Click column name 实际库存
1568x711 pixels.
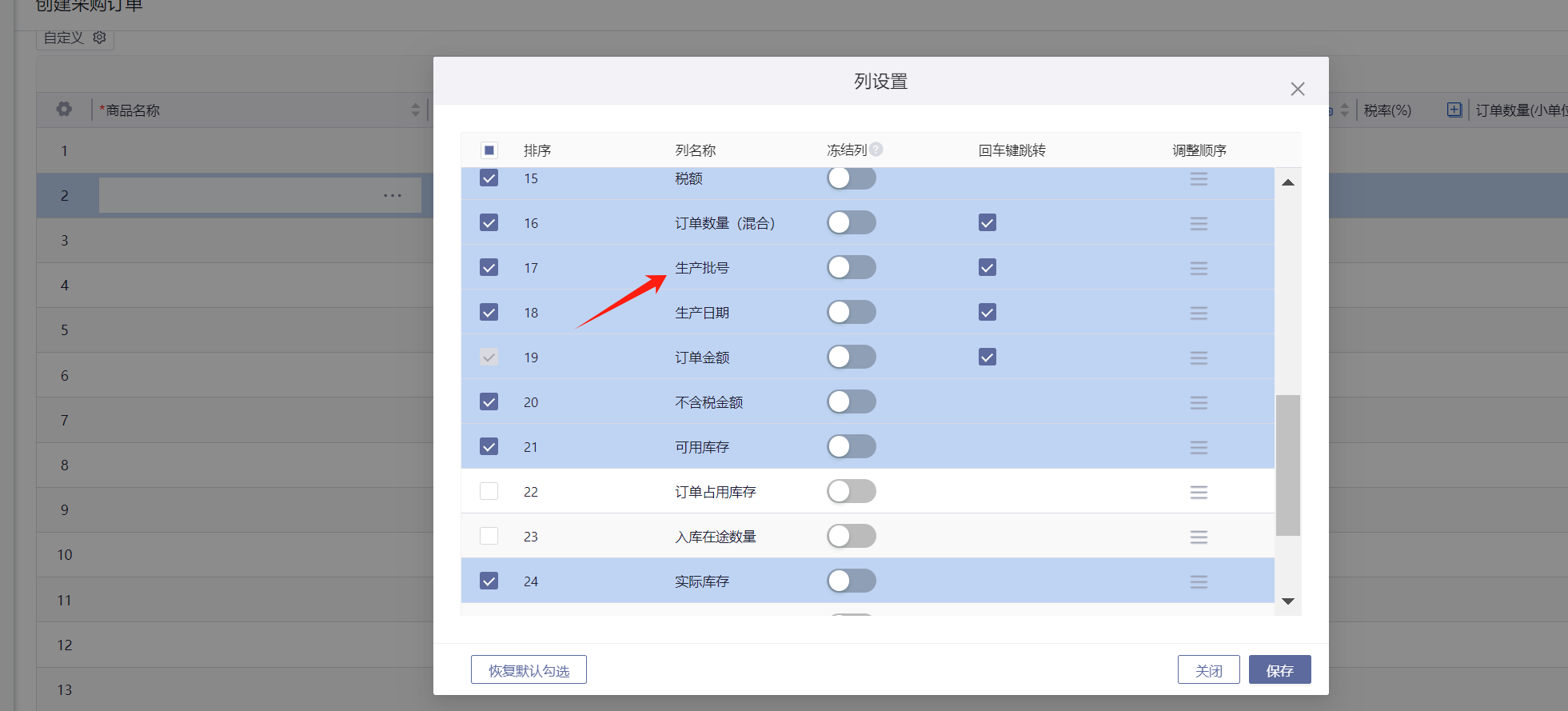[x=702, y=581]
